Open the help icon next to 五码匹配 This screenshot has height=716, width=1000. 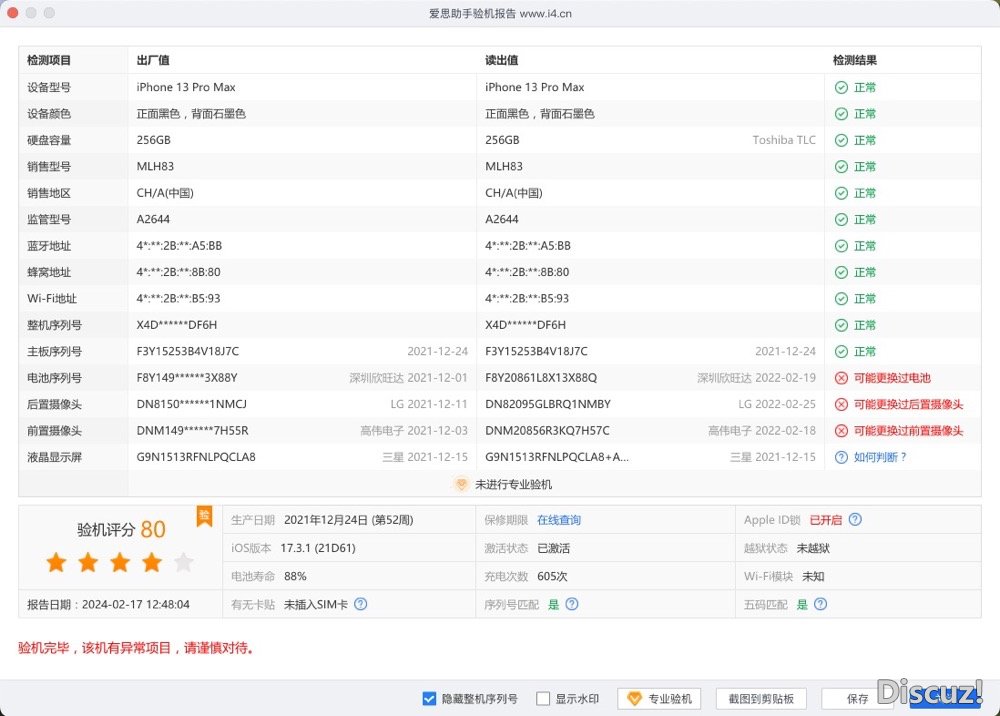(x=821, y=604)
